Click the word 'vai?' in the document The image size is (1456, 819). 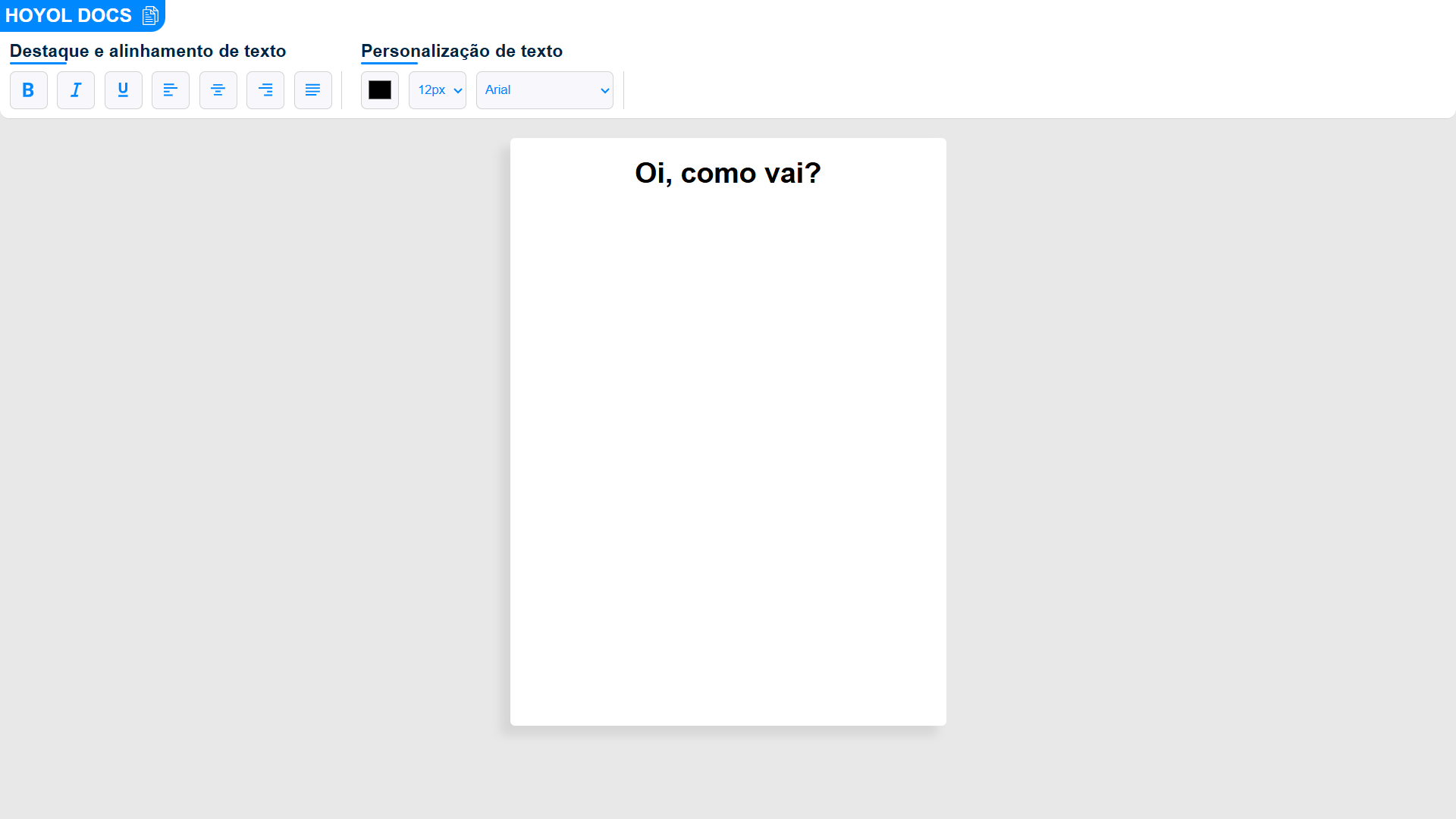click(792, 173)
